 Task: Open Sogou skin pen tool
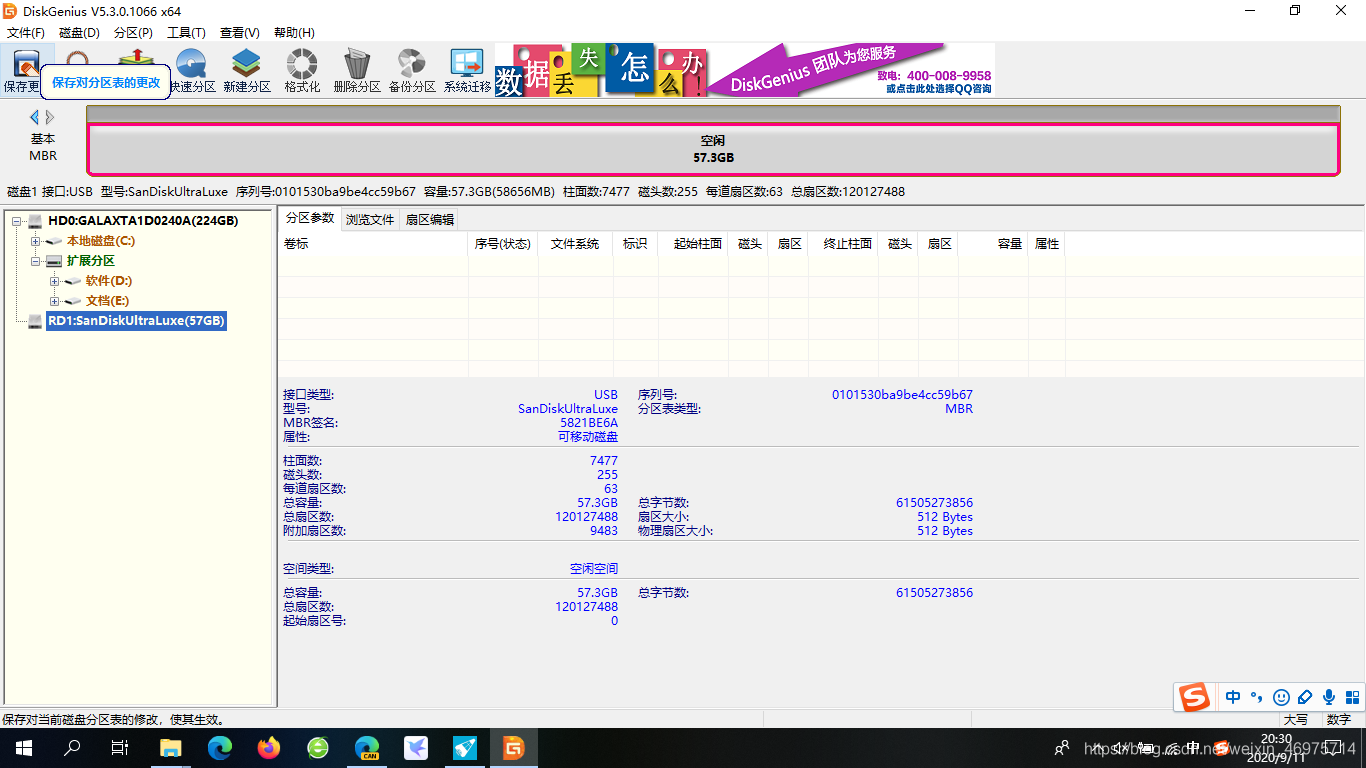[x=1305, y=697]
